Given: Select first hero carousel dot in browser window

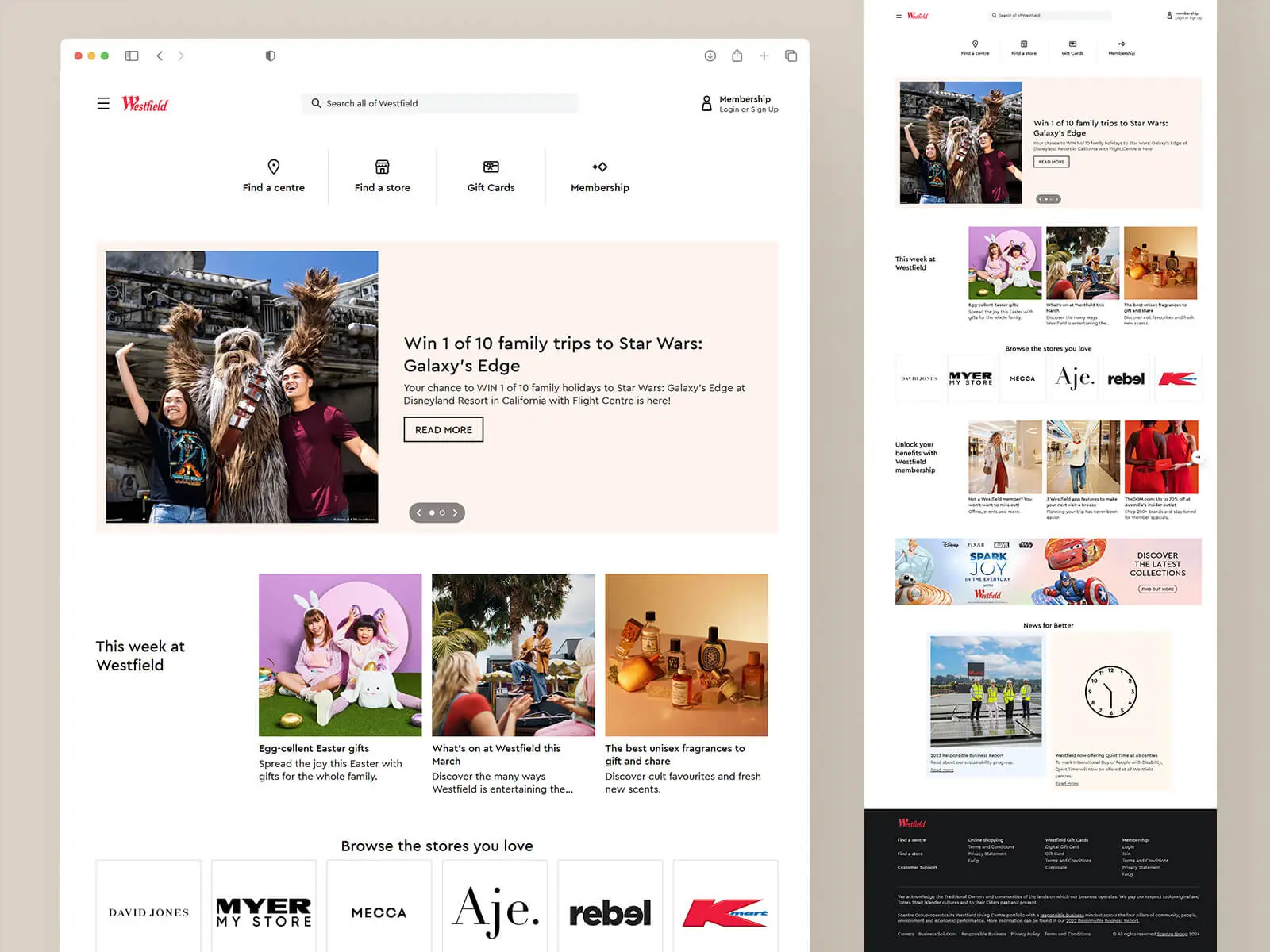Looking at the screenshot, I should pos(432,512).
